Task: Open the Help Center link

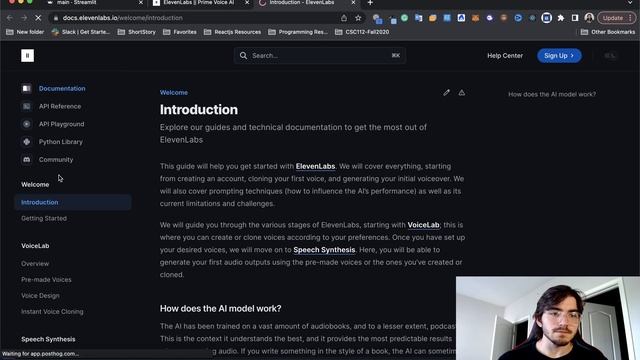Action: pos(505,56)
